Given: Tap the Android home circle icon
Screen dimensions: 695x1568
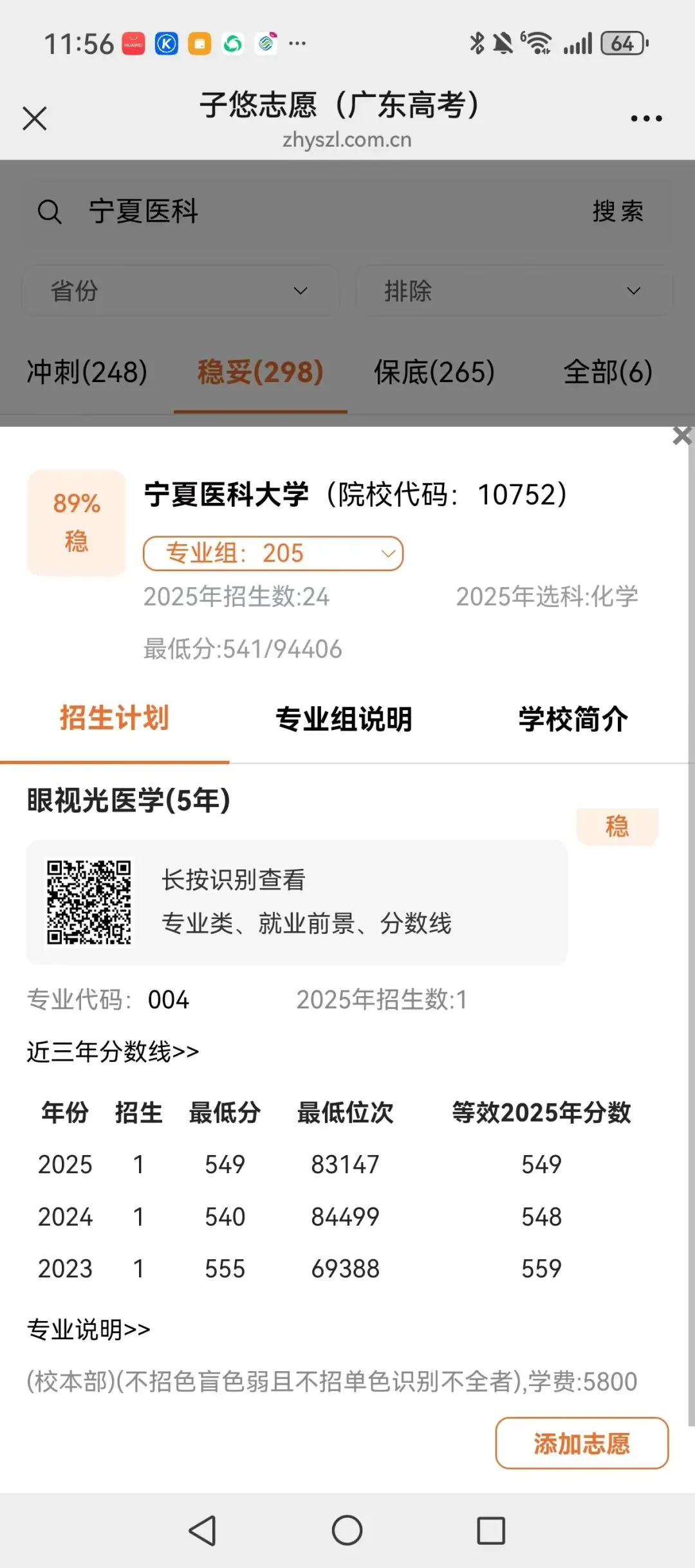Looking at the screenshot, I should click(347, 1530).
